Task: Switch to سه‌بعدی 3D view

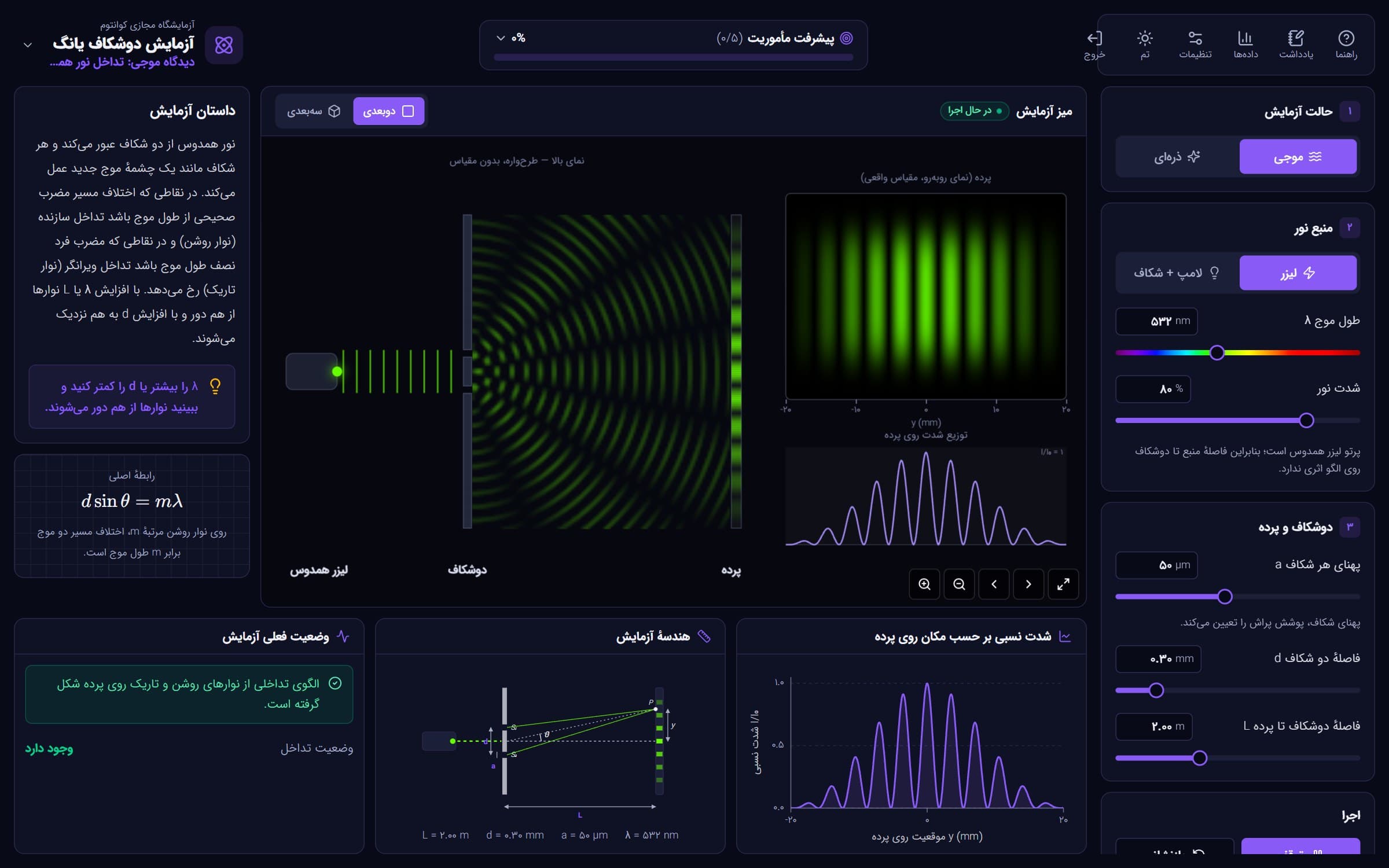Action: [314, 111]
